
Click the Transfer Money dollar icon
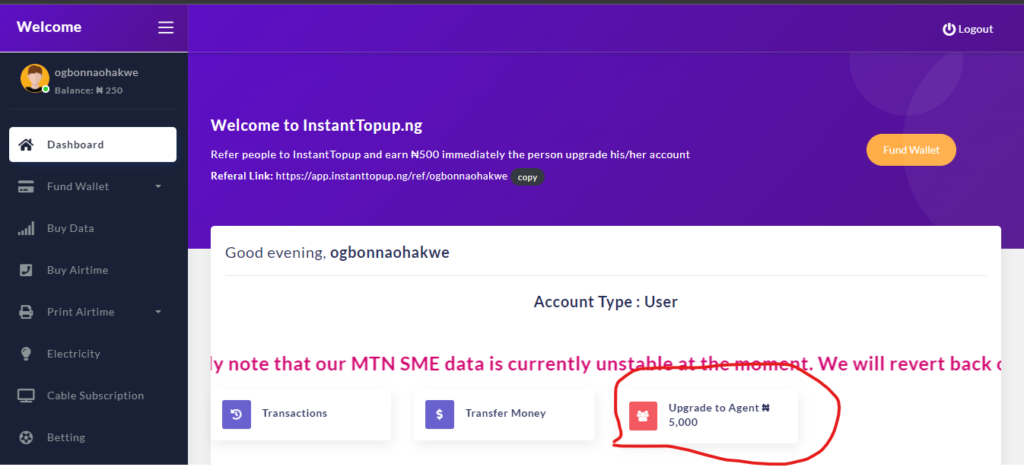pos(440,414)
